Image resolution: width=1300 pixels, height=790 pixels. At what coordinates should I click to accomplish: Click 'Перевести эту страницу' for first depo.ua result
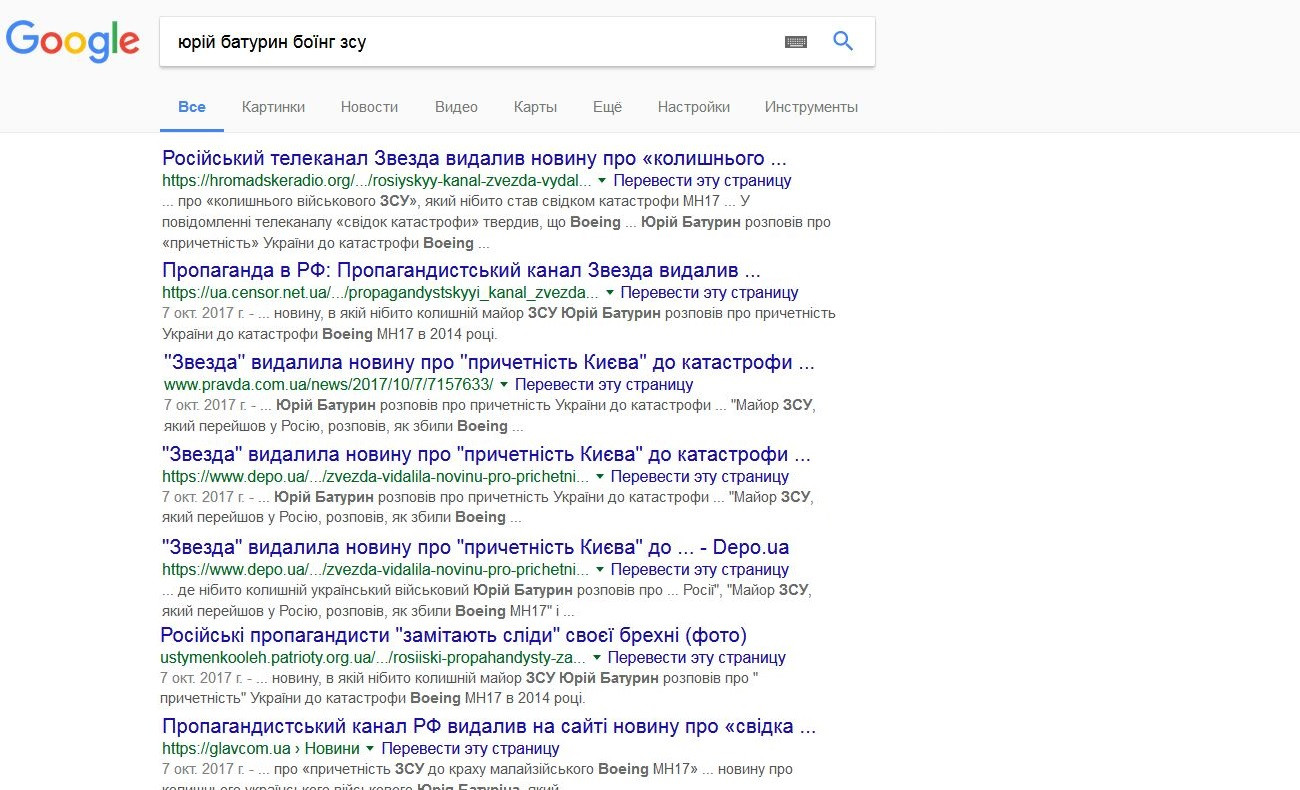pos(700,477)
